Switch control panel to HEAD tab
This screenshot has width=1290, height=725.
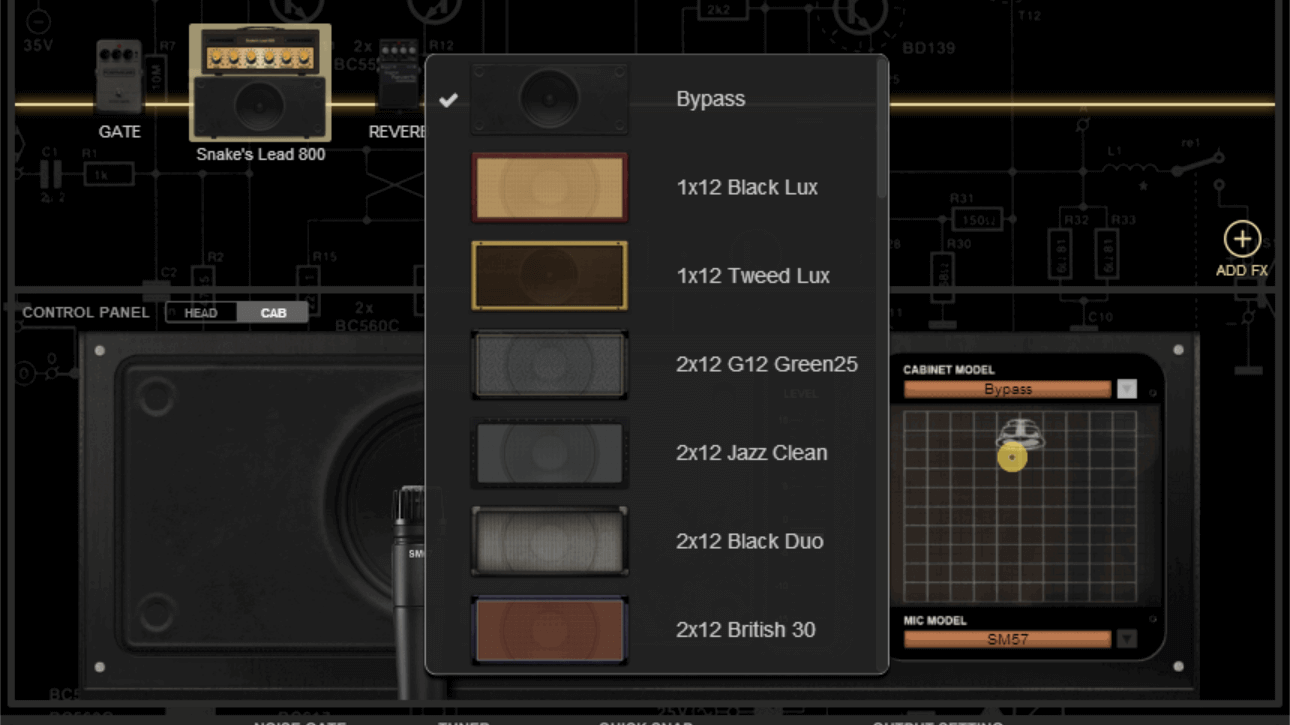point(201,313)
